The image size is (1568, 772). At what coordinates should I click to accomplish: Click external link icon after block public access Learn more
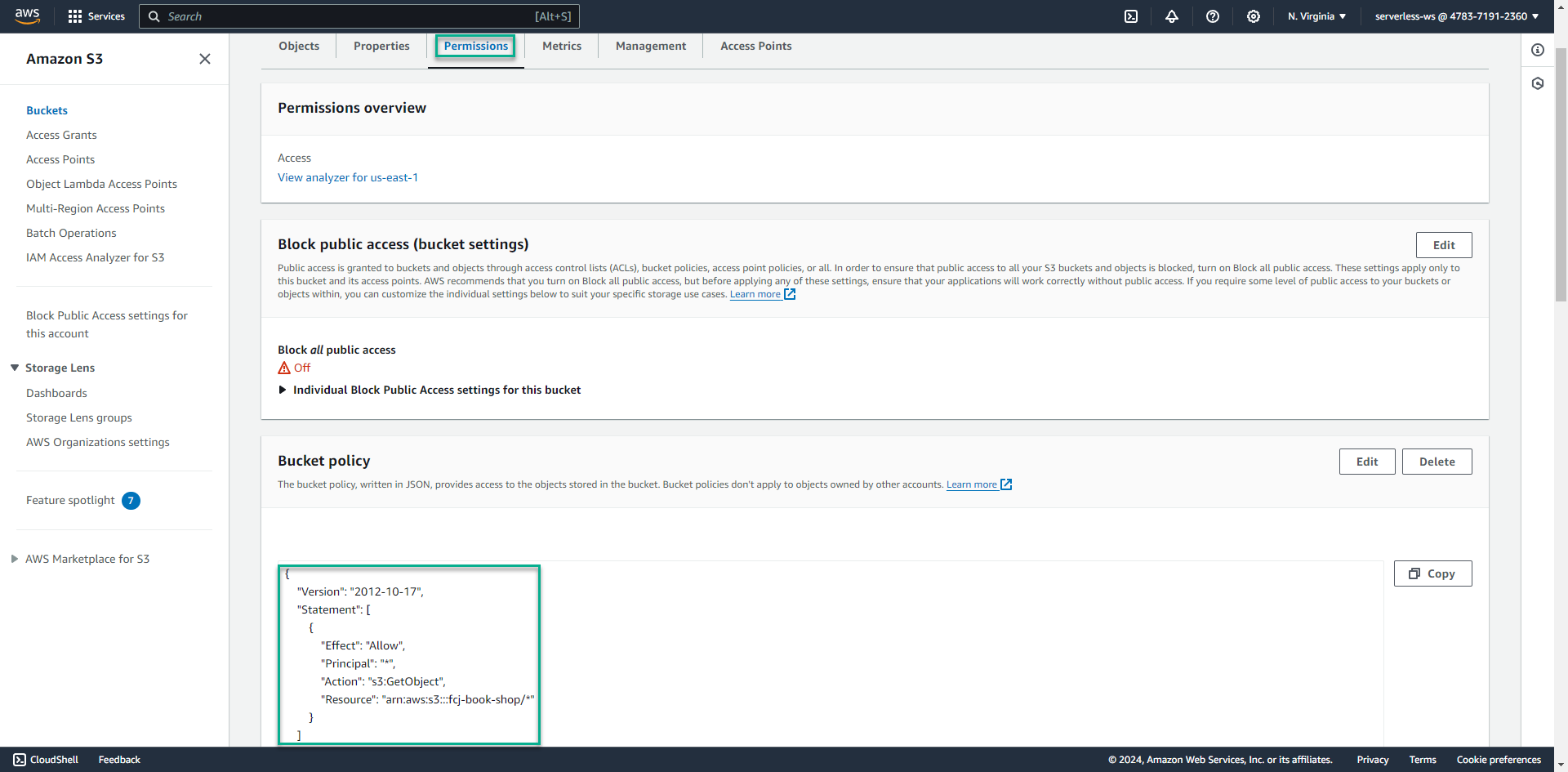tap(790, 294)
